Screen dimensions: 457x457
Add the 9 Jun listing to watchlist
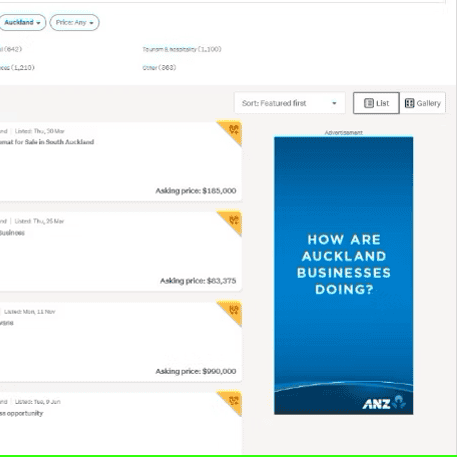pos(234,400)
